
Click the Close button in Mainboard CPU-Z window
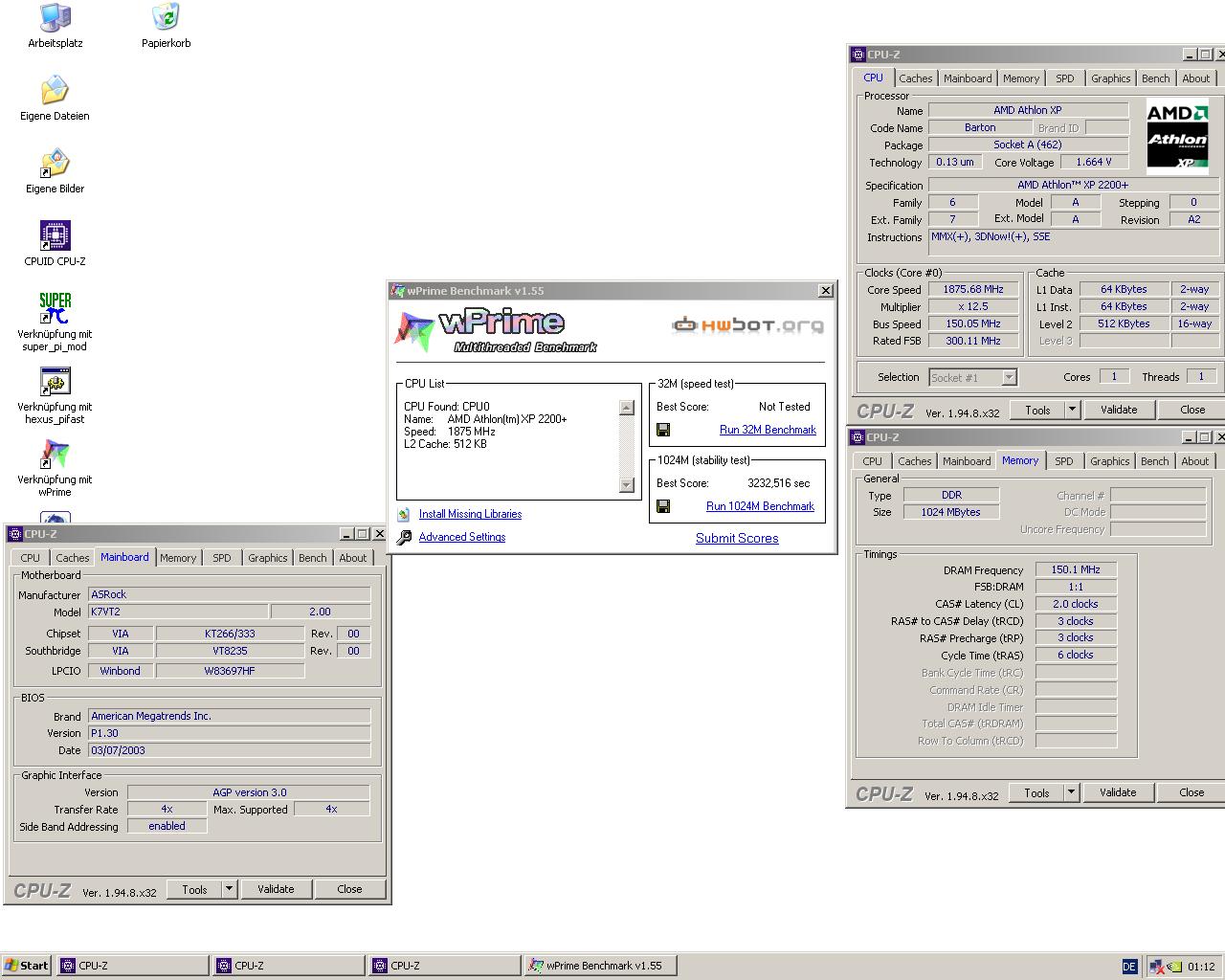click(x=349, y=889)
